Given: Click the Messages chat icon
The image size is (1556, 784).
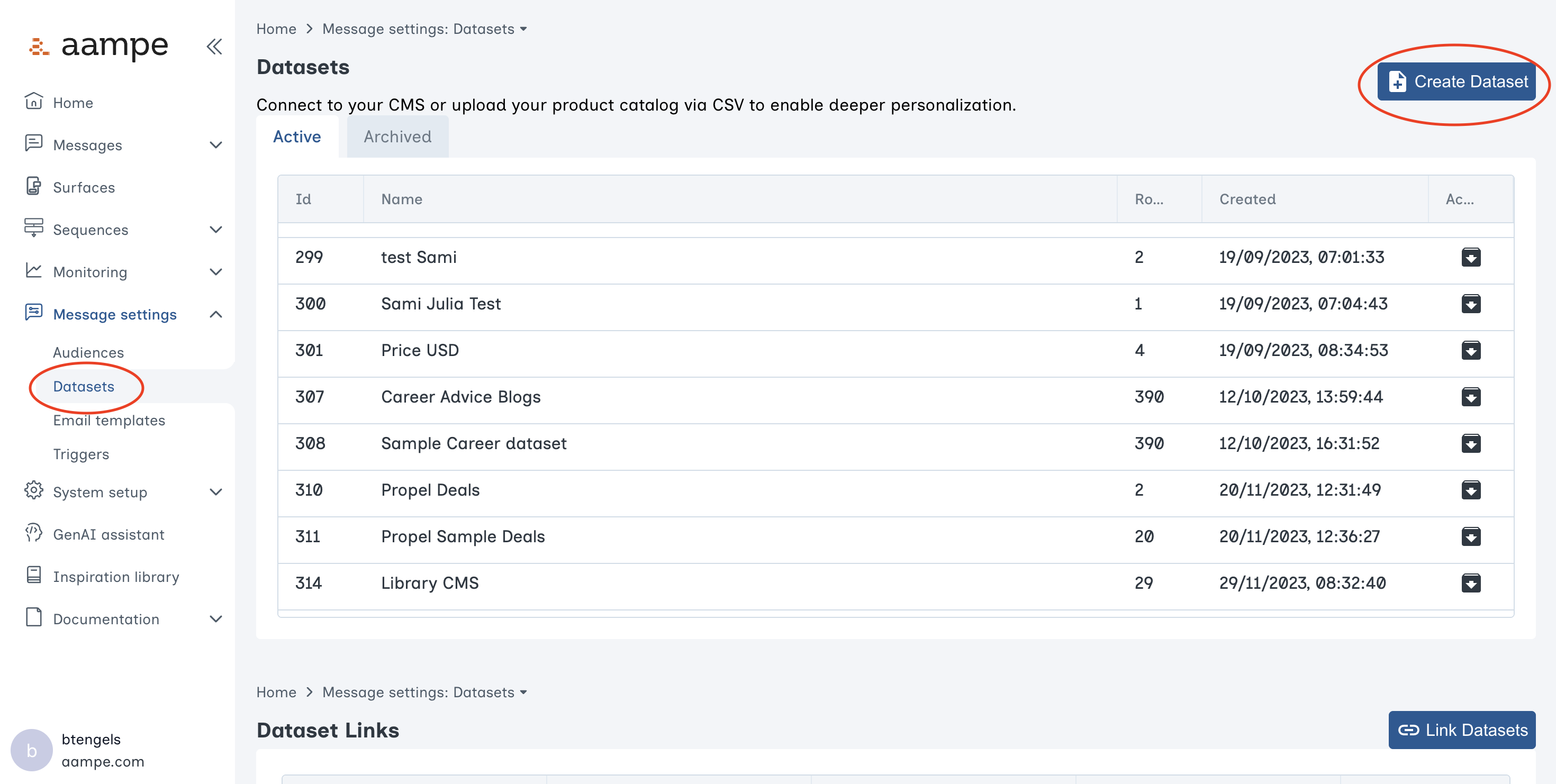Looking at the screenshot, I should click(x=34, y=144).
